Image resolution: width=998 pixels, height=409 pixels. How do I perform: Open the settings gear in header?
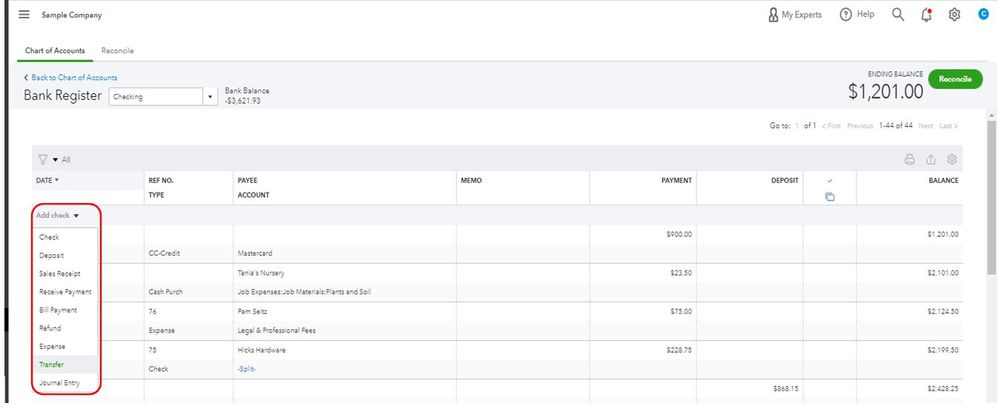(954, 15)
